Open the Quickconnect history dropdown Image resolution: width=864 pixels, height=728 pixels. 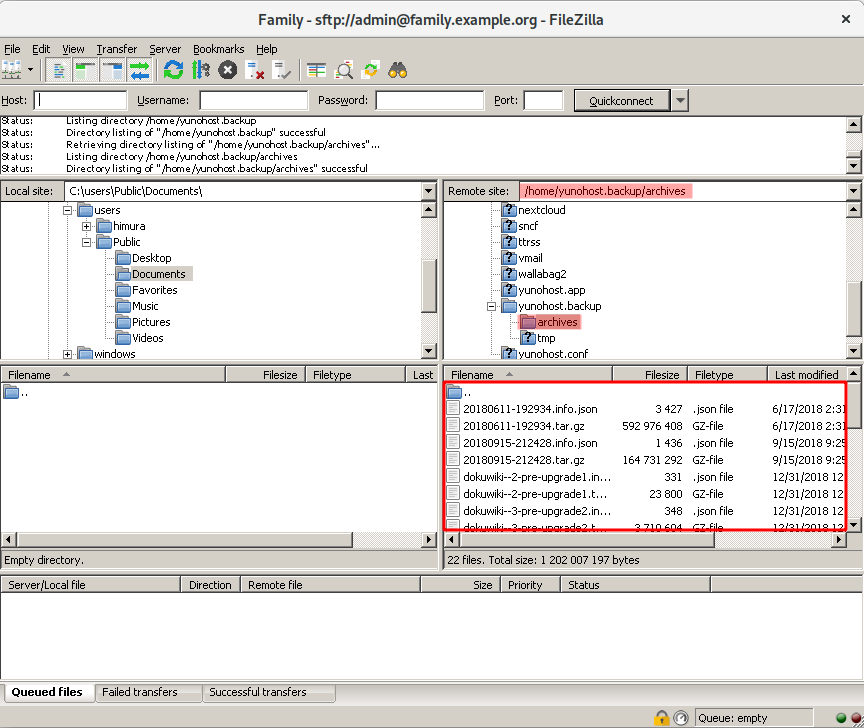681,100
